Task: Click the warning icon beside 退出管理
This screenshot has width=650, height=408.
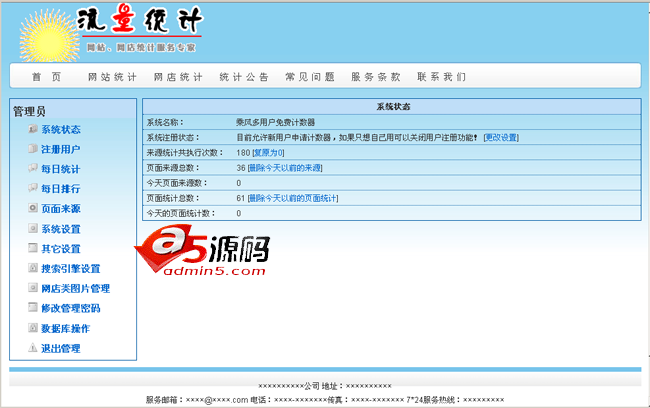Action: coord(33,347)
